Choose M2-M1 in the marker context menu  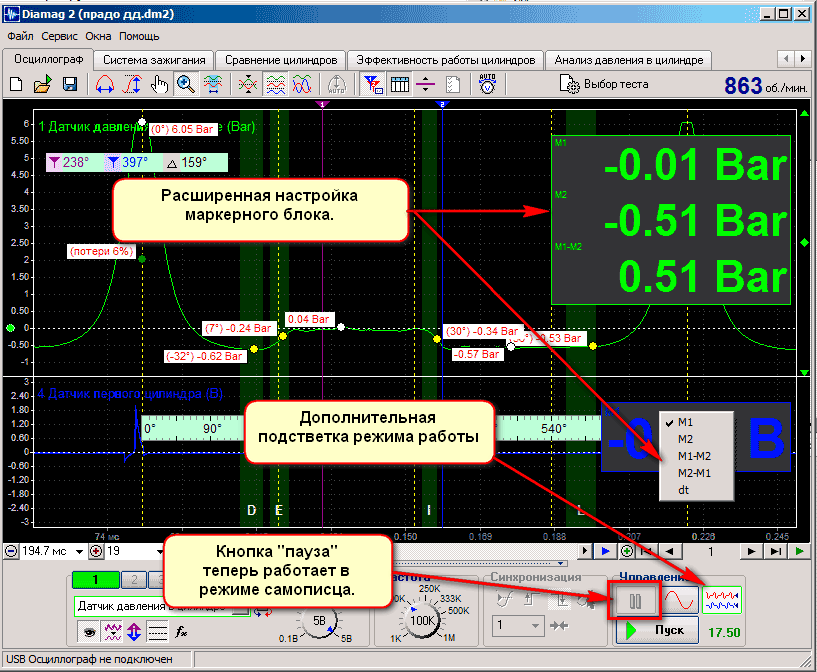(696, 473)
